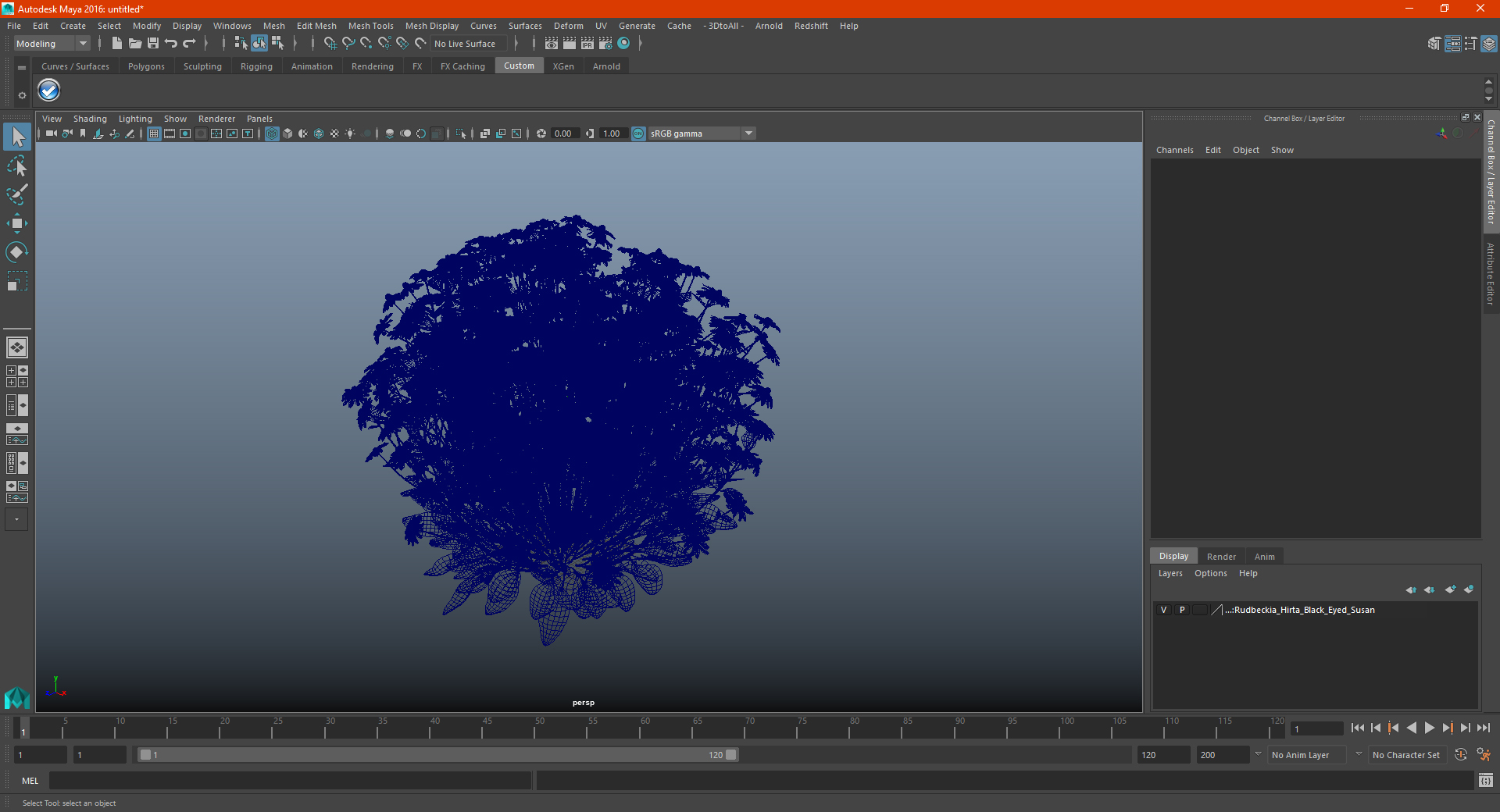Pick the Lasso Select tool
The image size is (1500, 812).
pos(17,166)
